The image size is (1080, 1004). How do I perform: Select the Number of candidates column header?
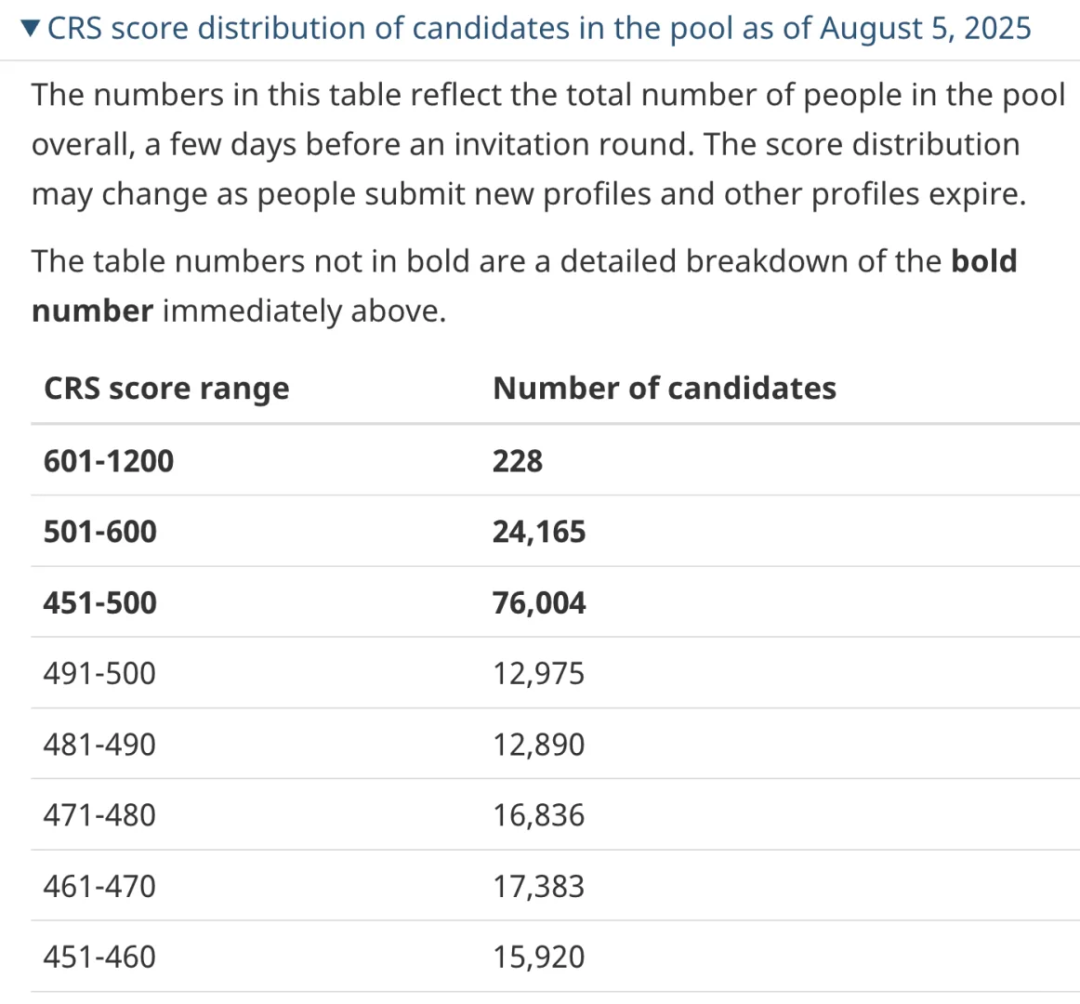coord(665,388)
